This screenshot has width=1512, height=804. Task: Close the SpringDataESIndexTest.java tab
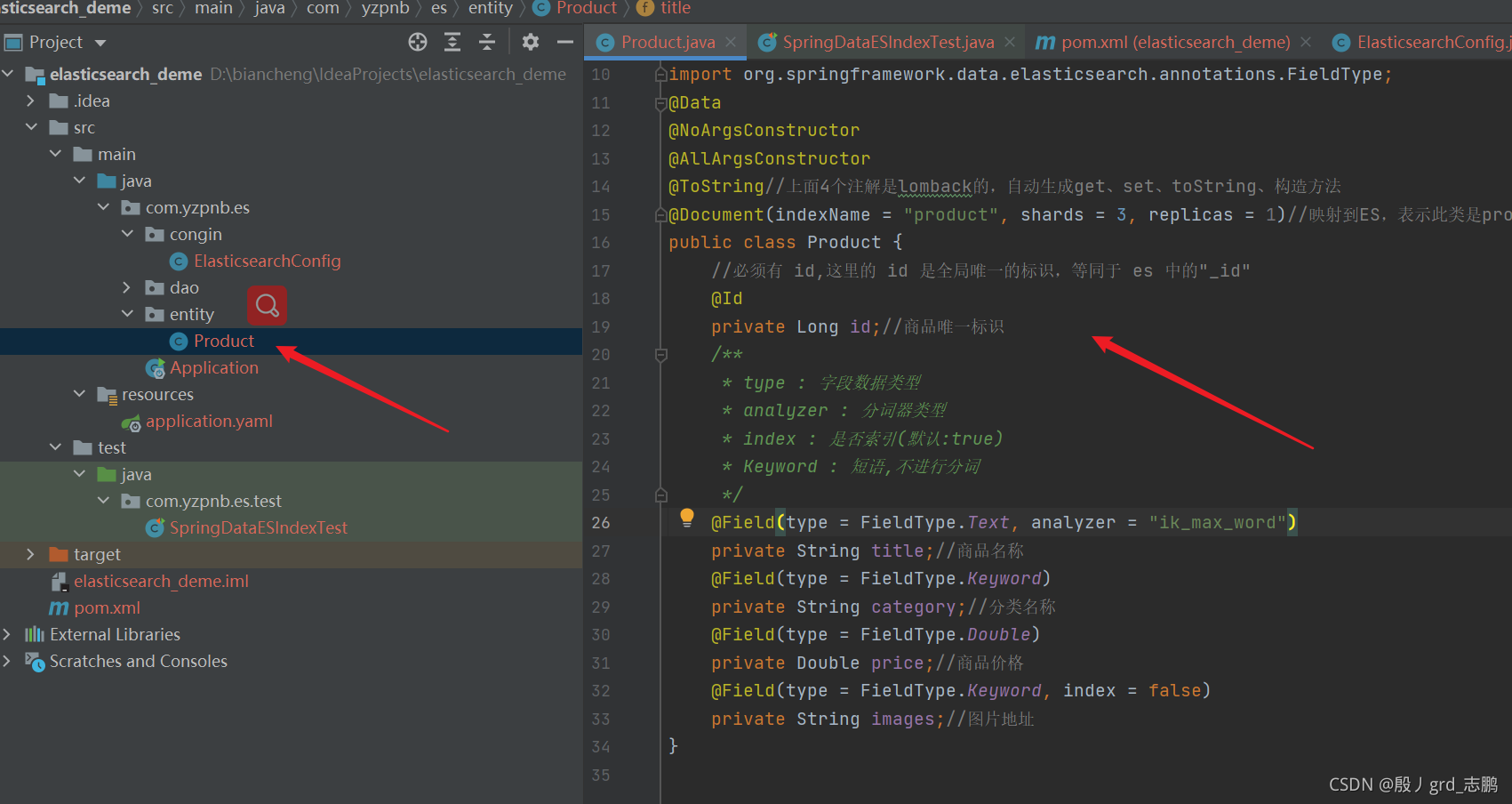(1010, 42)
